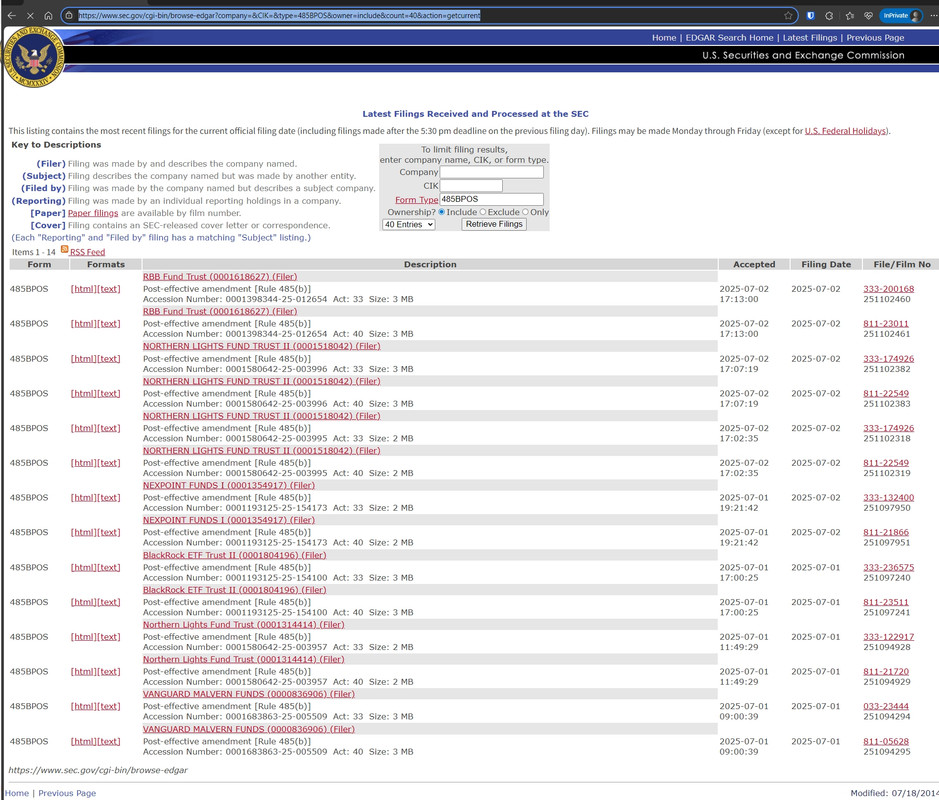Click the Form Type field containing 485BPOS

[x=492, y=199]
